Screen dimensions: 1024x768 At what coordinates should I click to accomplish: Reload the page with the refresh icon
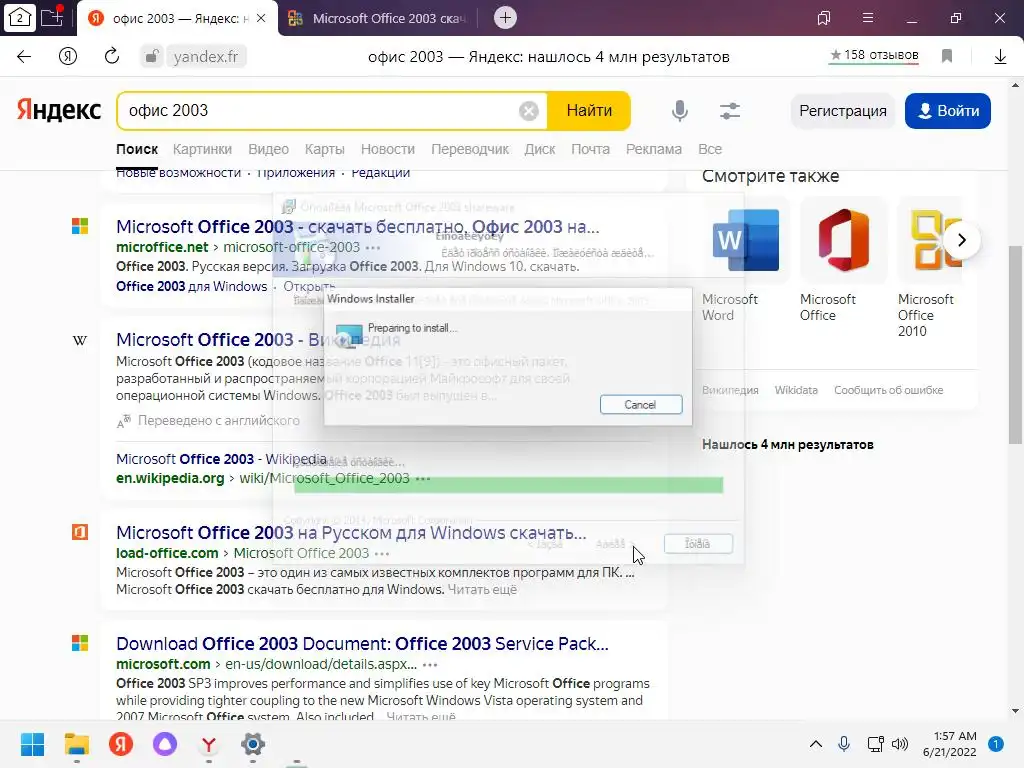coord(112,57)
